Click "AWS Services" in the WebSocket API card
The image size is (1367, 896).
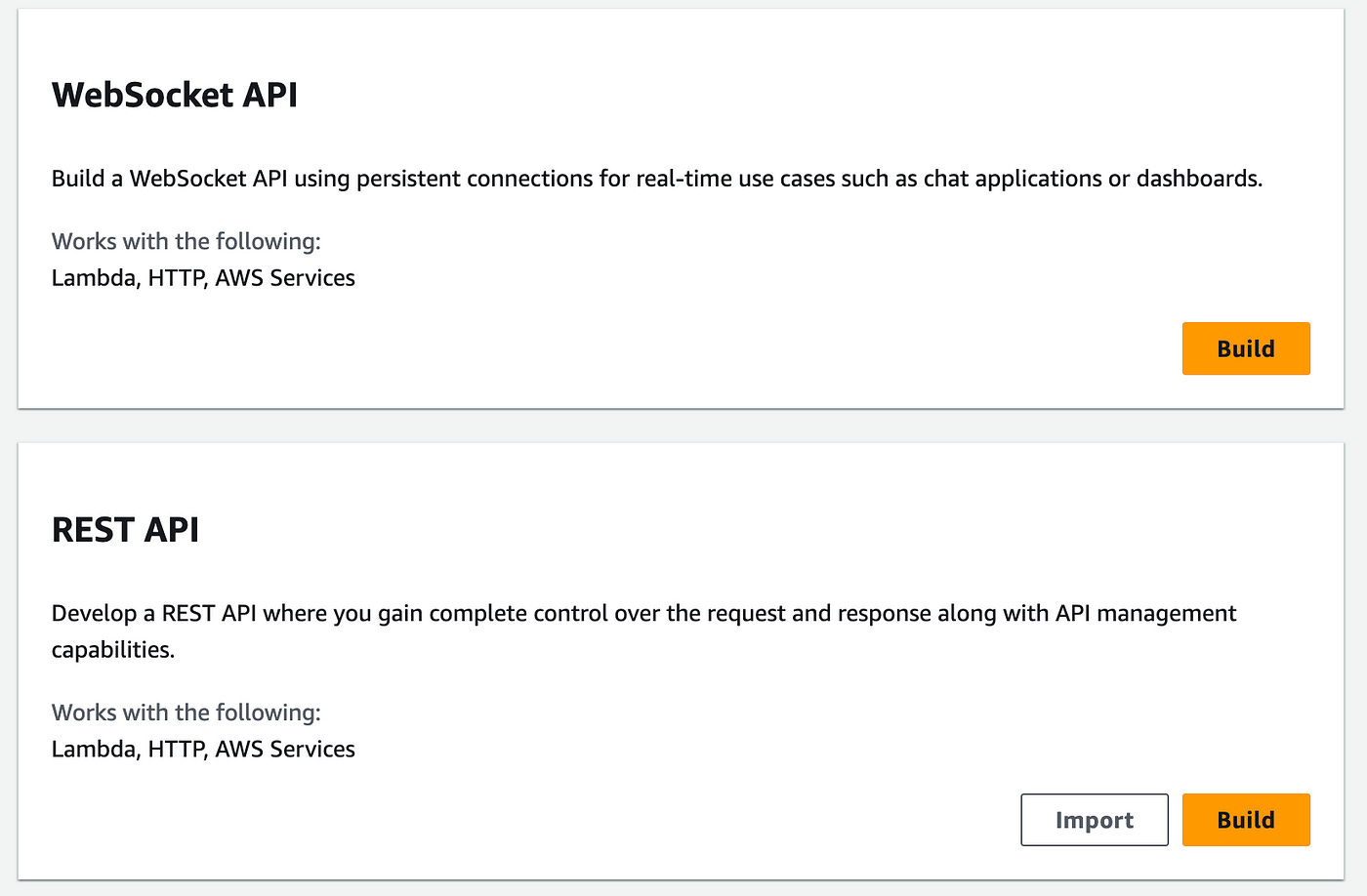(285, 278)
